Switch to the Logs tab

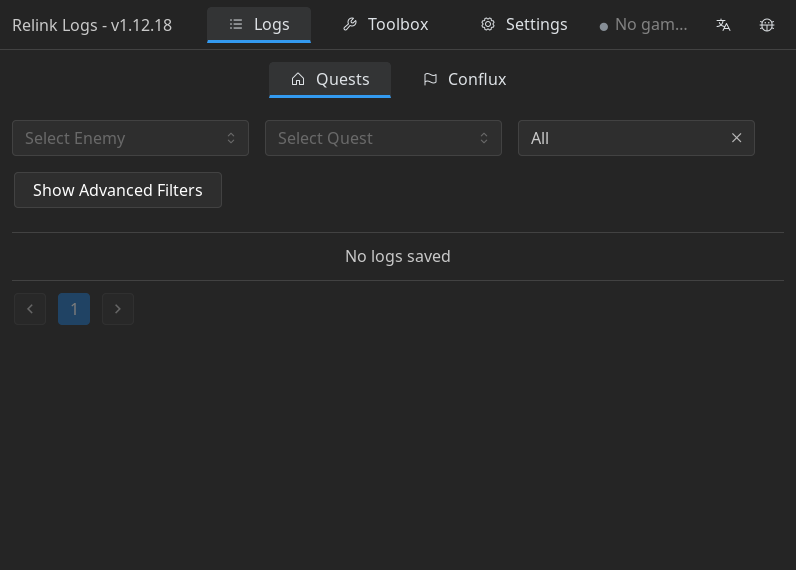pos(259,25)
